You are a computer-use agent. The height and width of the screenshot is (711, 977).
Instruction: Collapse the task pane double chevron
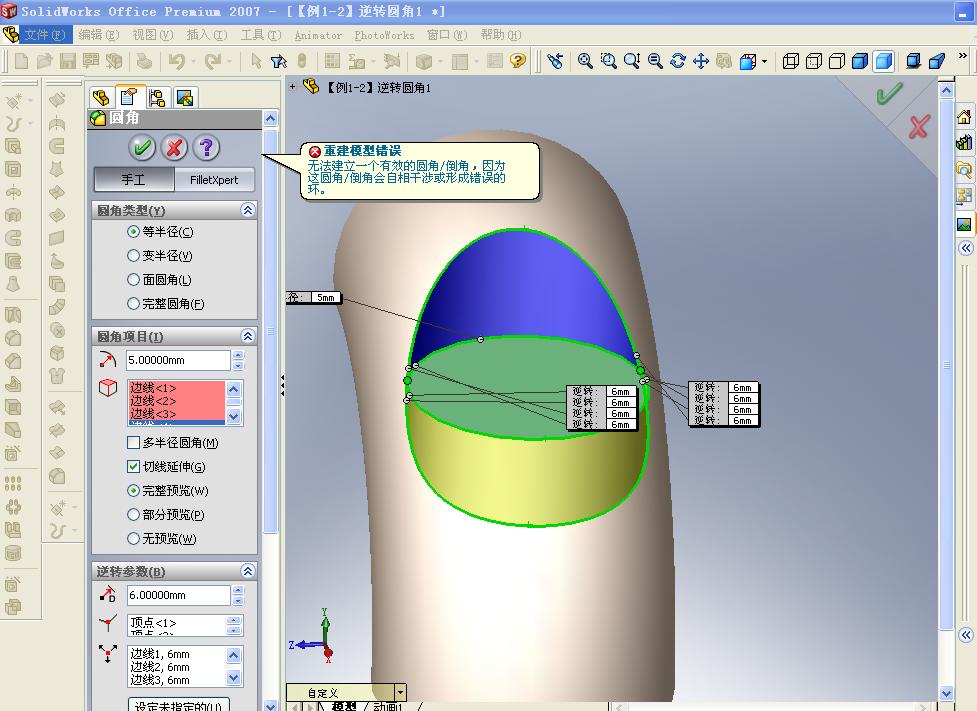coord(965,248)
